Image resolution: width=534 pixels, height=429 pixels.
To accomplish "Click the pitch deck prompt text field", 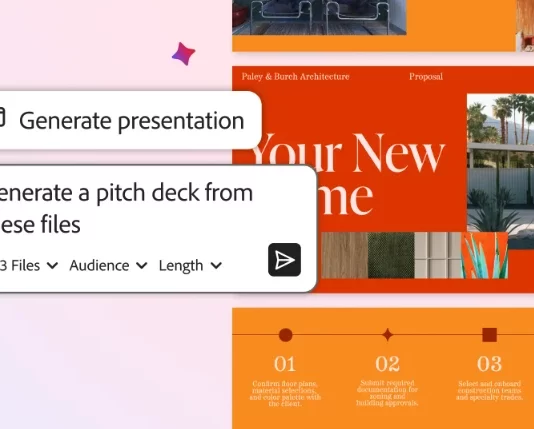I will [126, 208].
